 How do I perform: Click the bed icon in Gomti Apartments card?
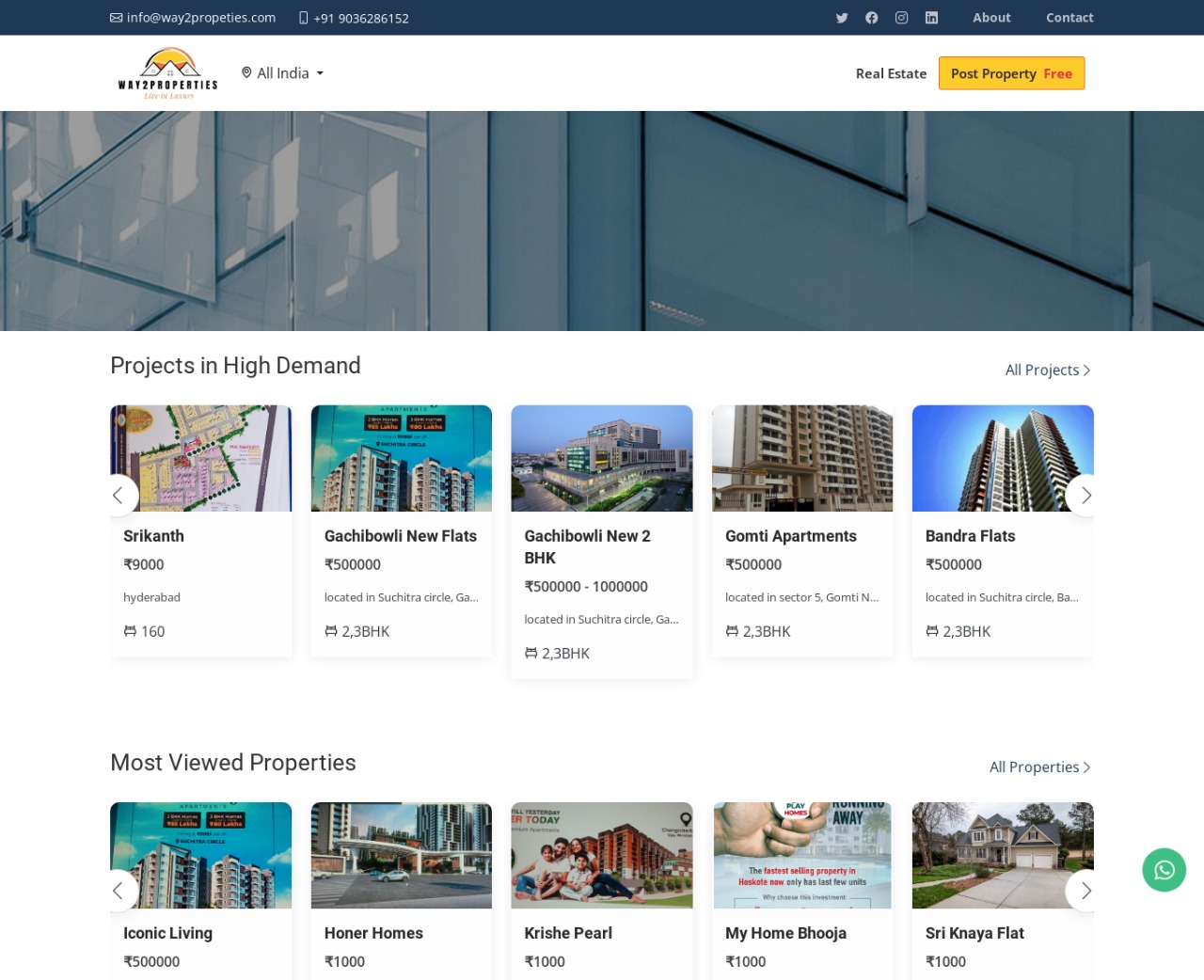point(732,632)
